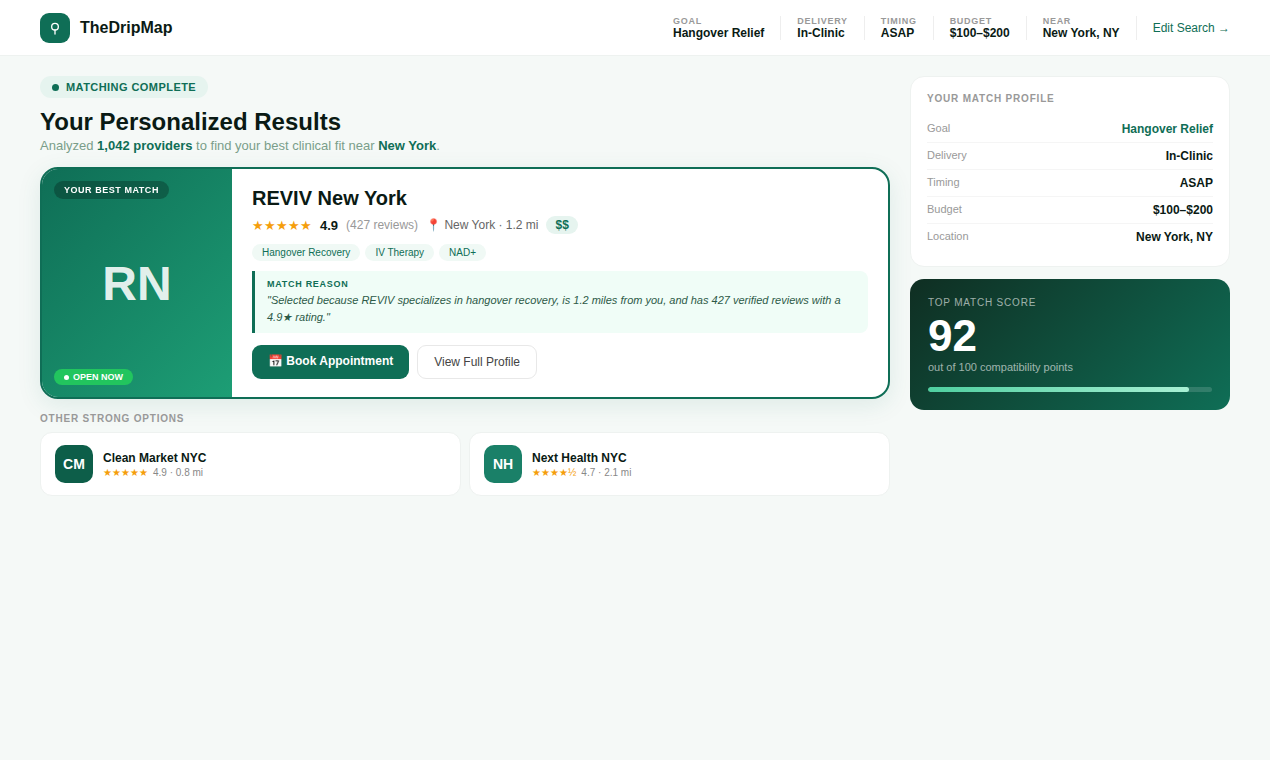Image resolution: width=1270 pixels, height=760 pixels.
Task: Click the 1,042 providers text
Action: pos(144,145)
